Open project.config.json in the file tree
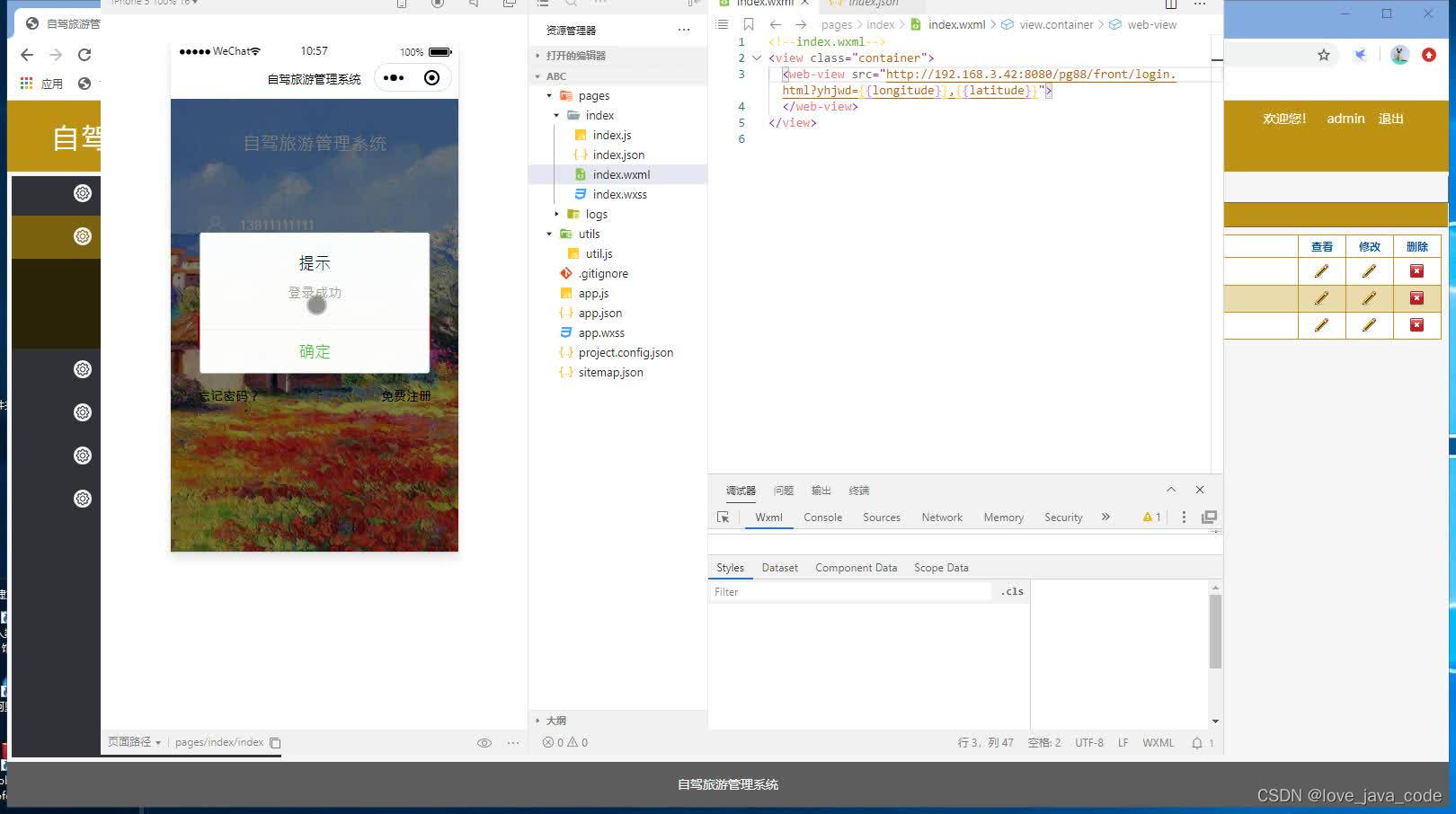Screen dimensions: 1456x814 click(626, 352)
